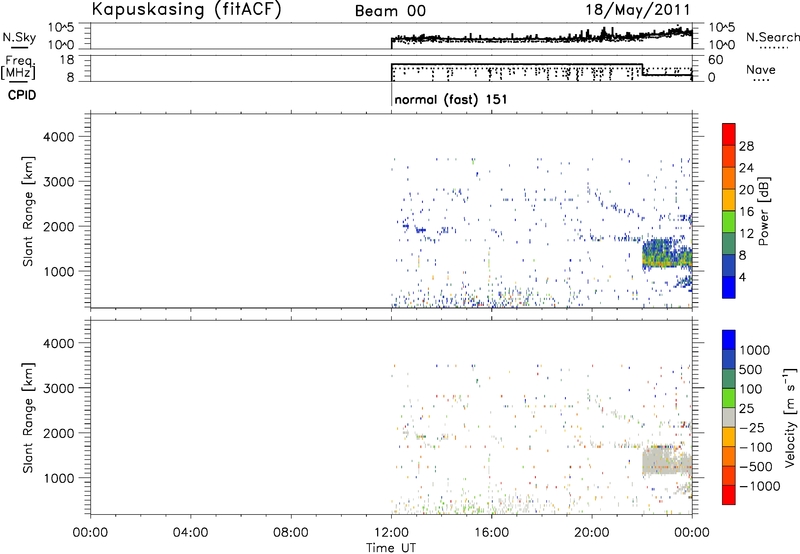Click the "20:00" time tick label
The image size is (800, 554).
point(591,533)
